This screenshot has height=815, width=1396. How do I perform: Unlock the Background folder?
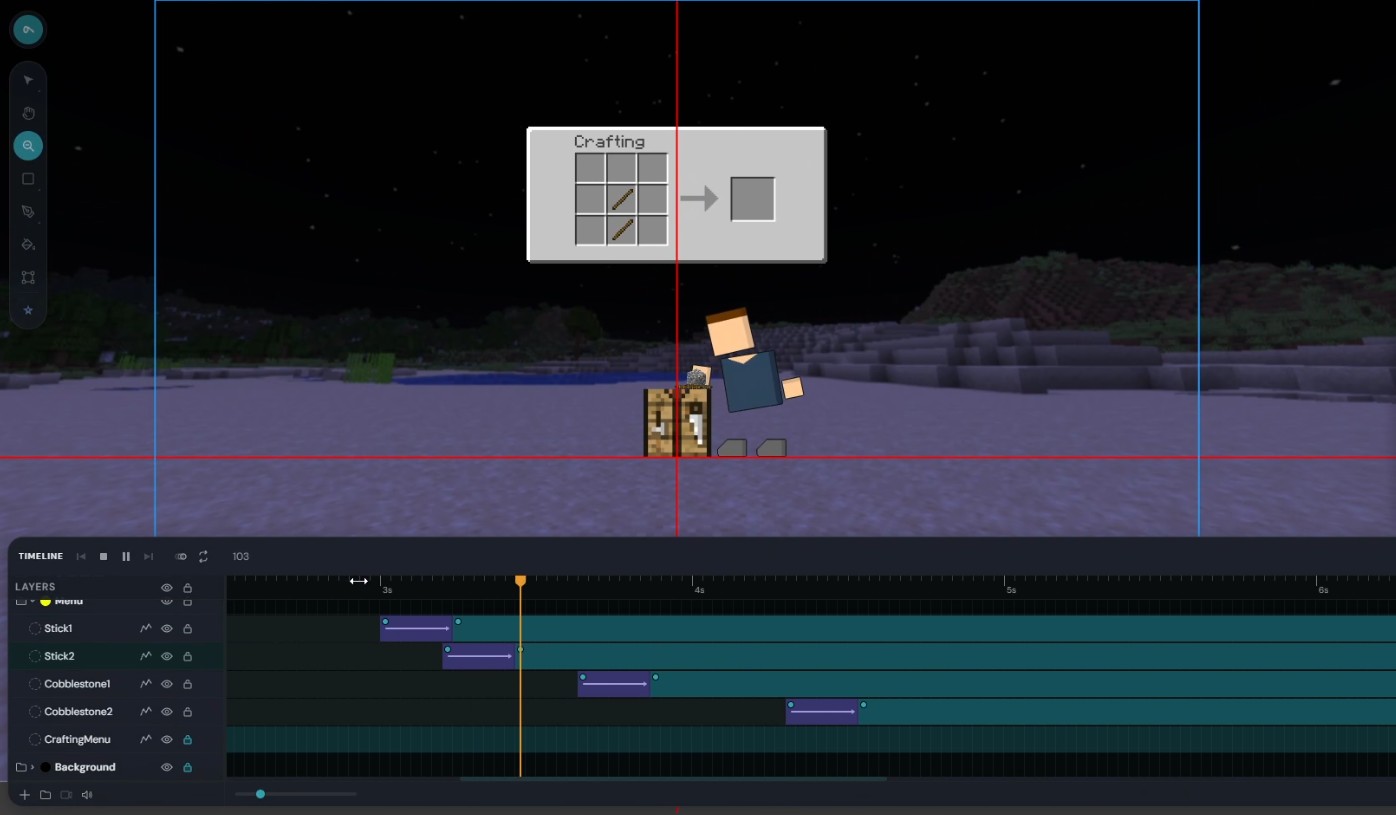(187, 767)
